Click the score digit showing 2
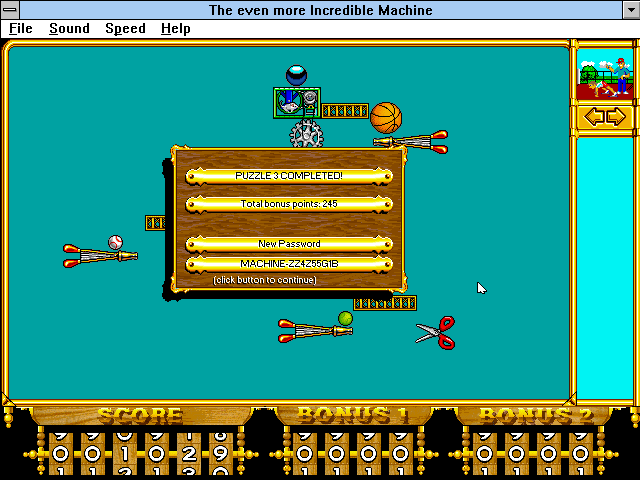This screenshot has height=480, width=640. pyautogui.click(x=189, y=453)
